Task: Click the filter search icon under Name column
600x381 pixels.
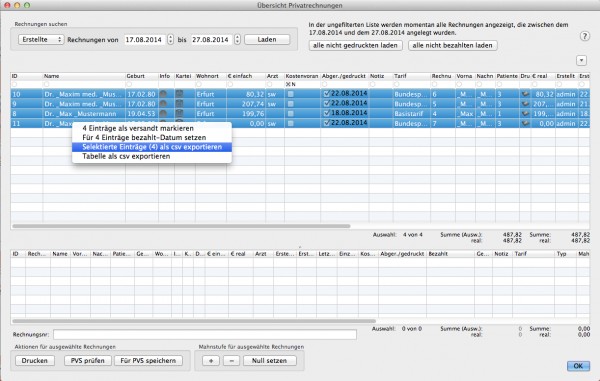Action: [46, 84]
